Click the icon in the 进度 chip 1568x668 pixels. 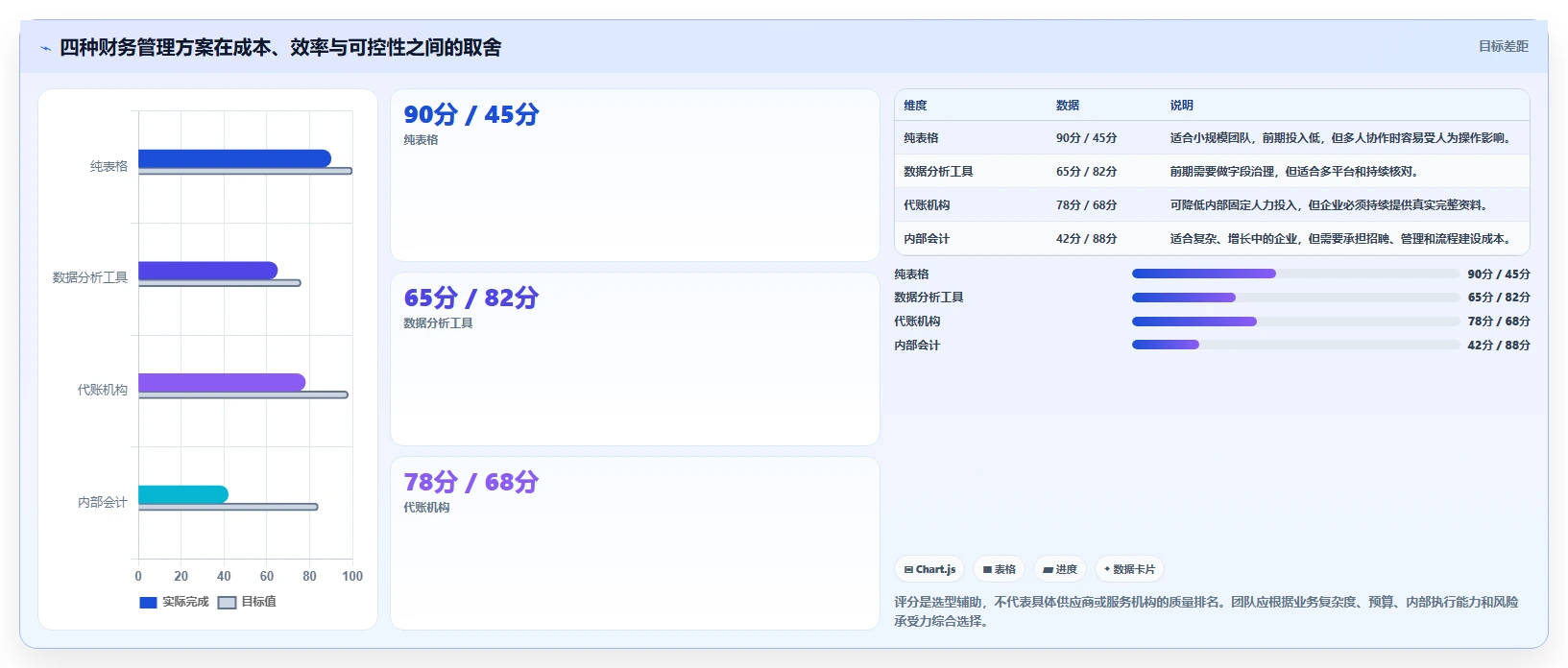point(1048,570)
